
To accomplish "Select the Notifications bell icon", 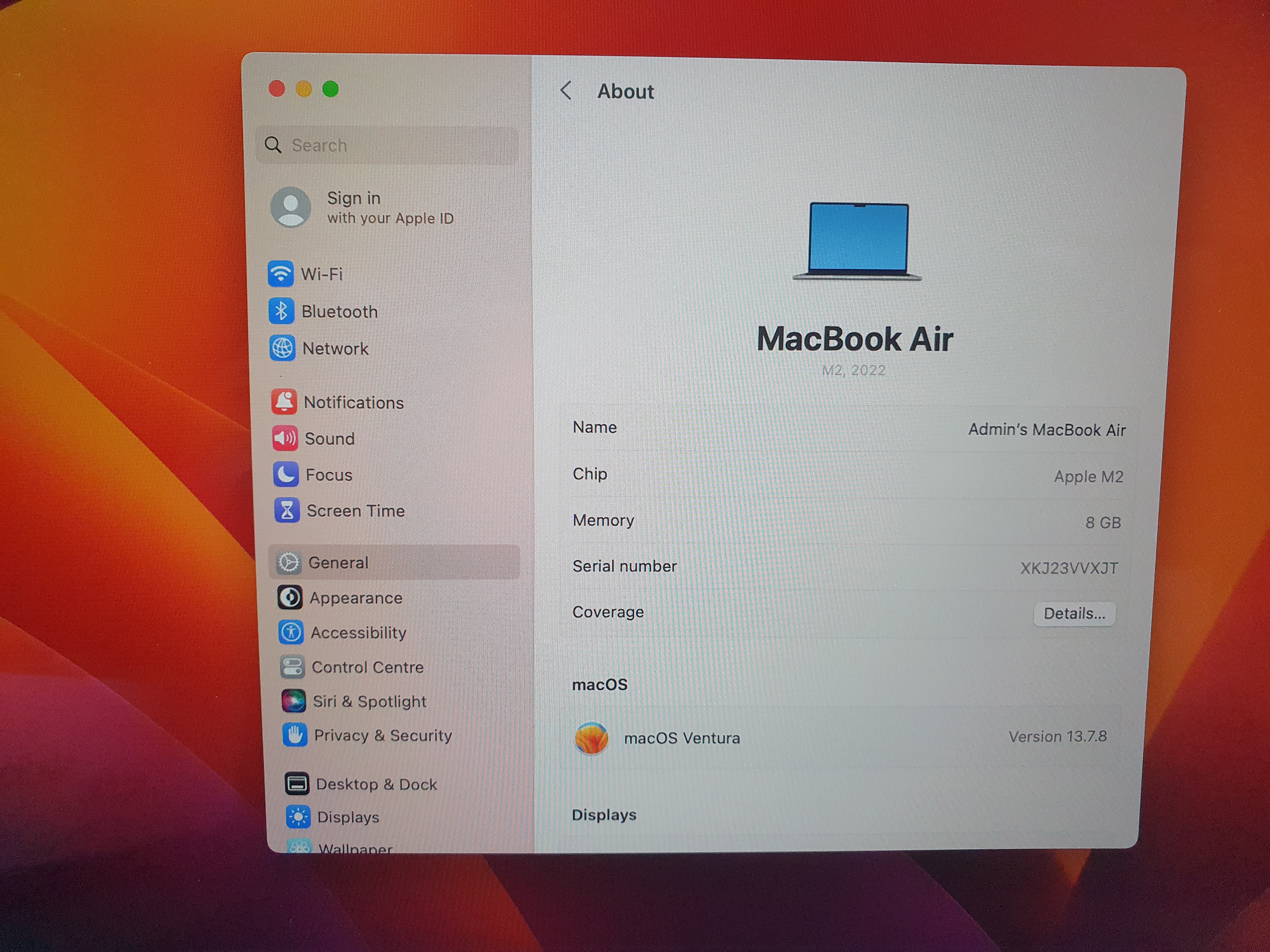I will pyautogui.click(x=284, y=402).
